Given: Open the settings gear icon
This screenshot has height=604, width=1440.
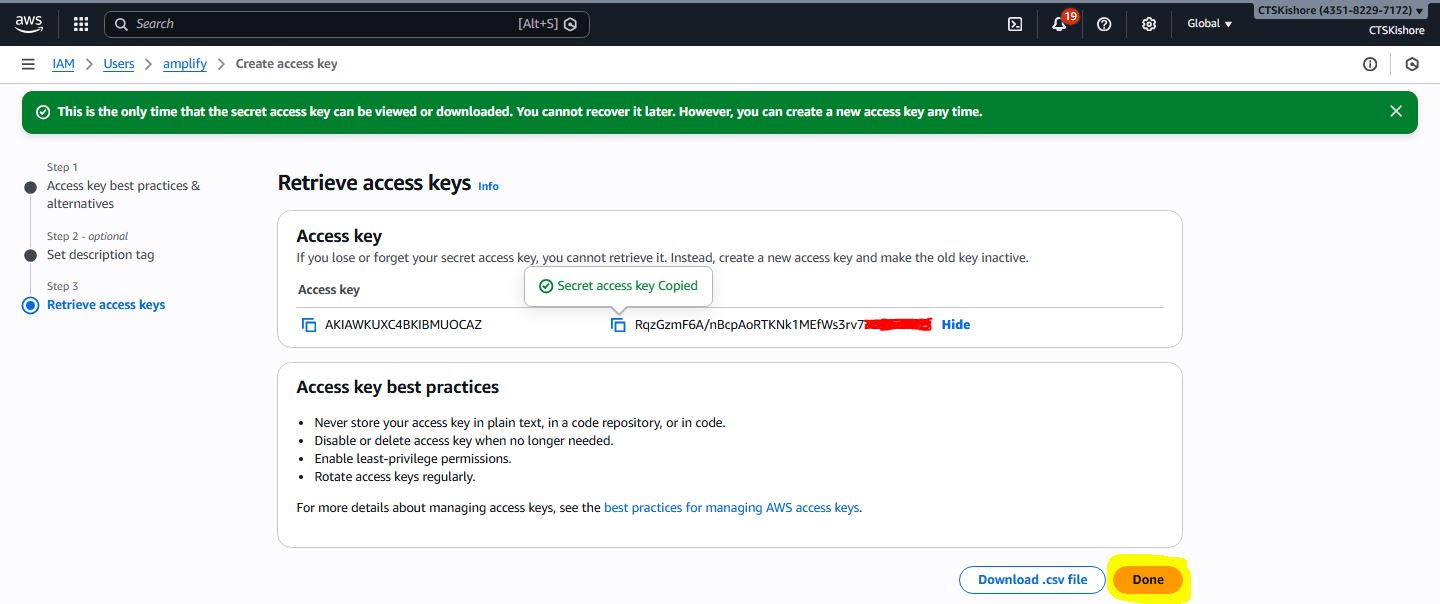Looking at the screenshot, I should pyautogui.click(x=1149, y=24).
